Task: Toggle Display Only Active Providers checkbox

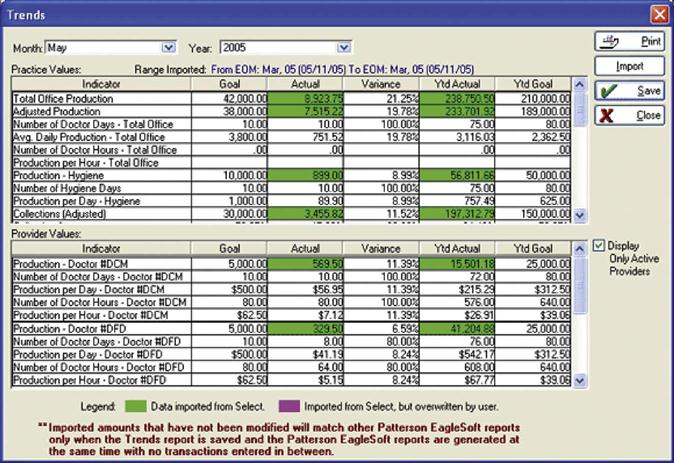Action: click(x=598, y=245)
